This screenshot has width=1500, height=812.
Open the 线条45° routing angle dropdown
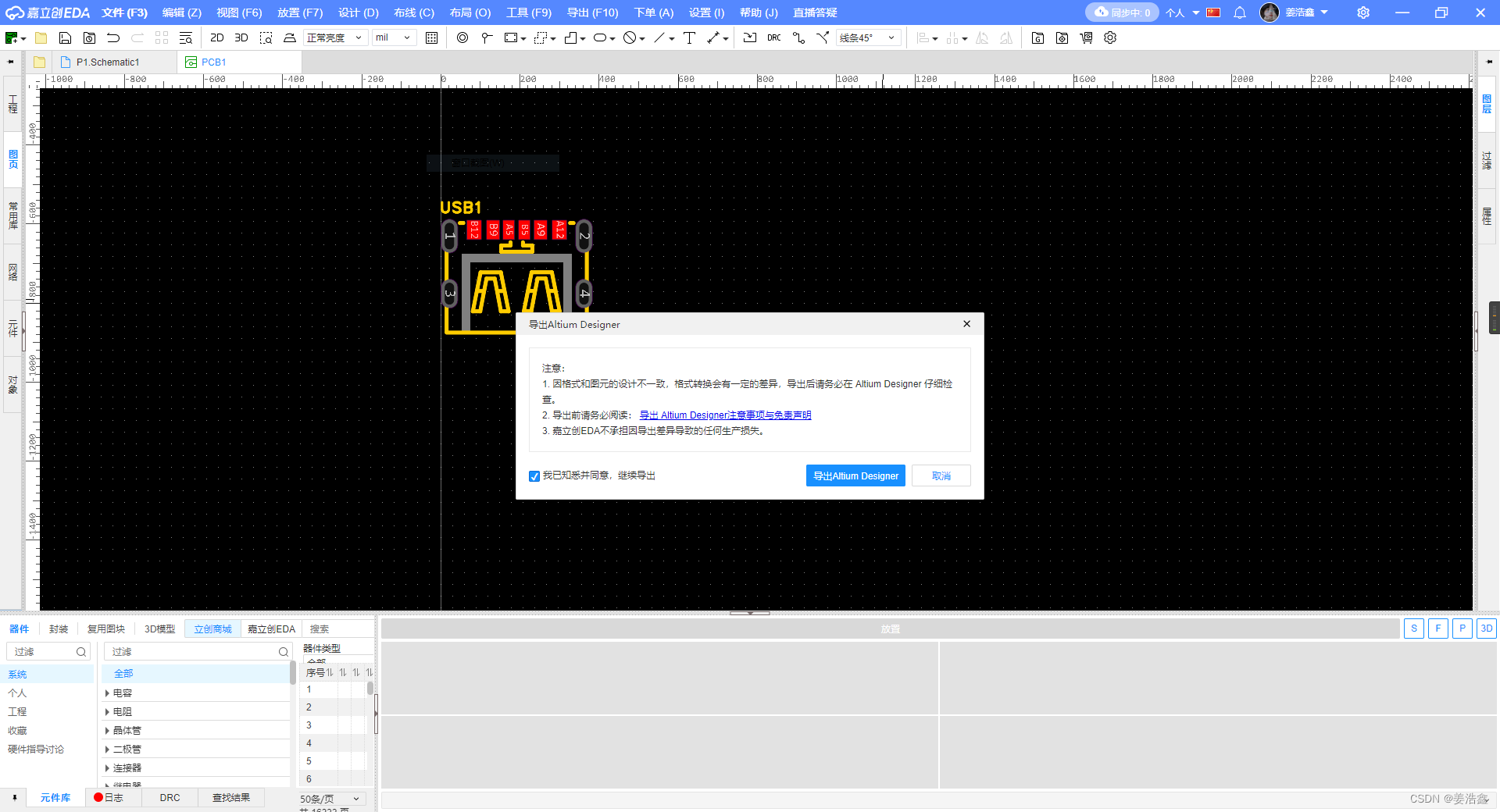868,37
